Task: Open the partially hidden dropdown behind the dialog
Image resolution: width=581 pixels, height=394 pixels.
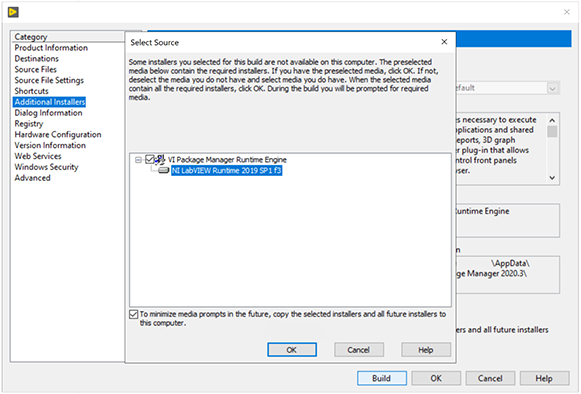Action: click(552, 88)
